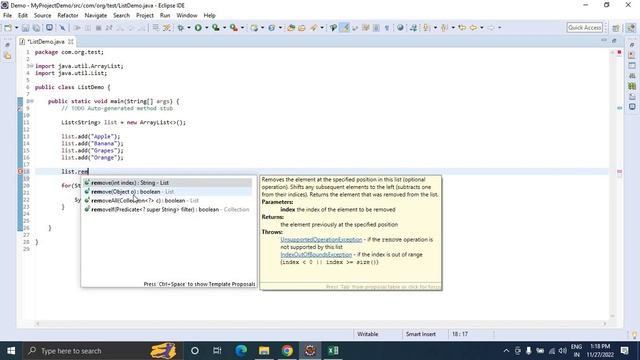
Task: Open IndexOutOfBoundsException link in Javadoc
Action: point(316,255)
